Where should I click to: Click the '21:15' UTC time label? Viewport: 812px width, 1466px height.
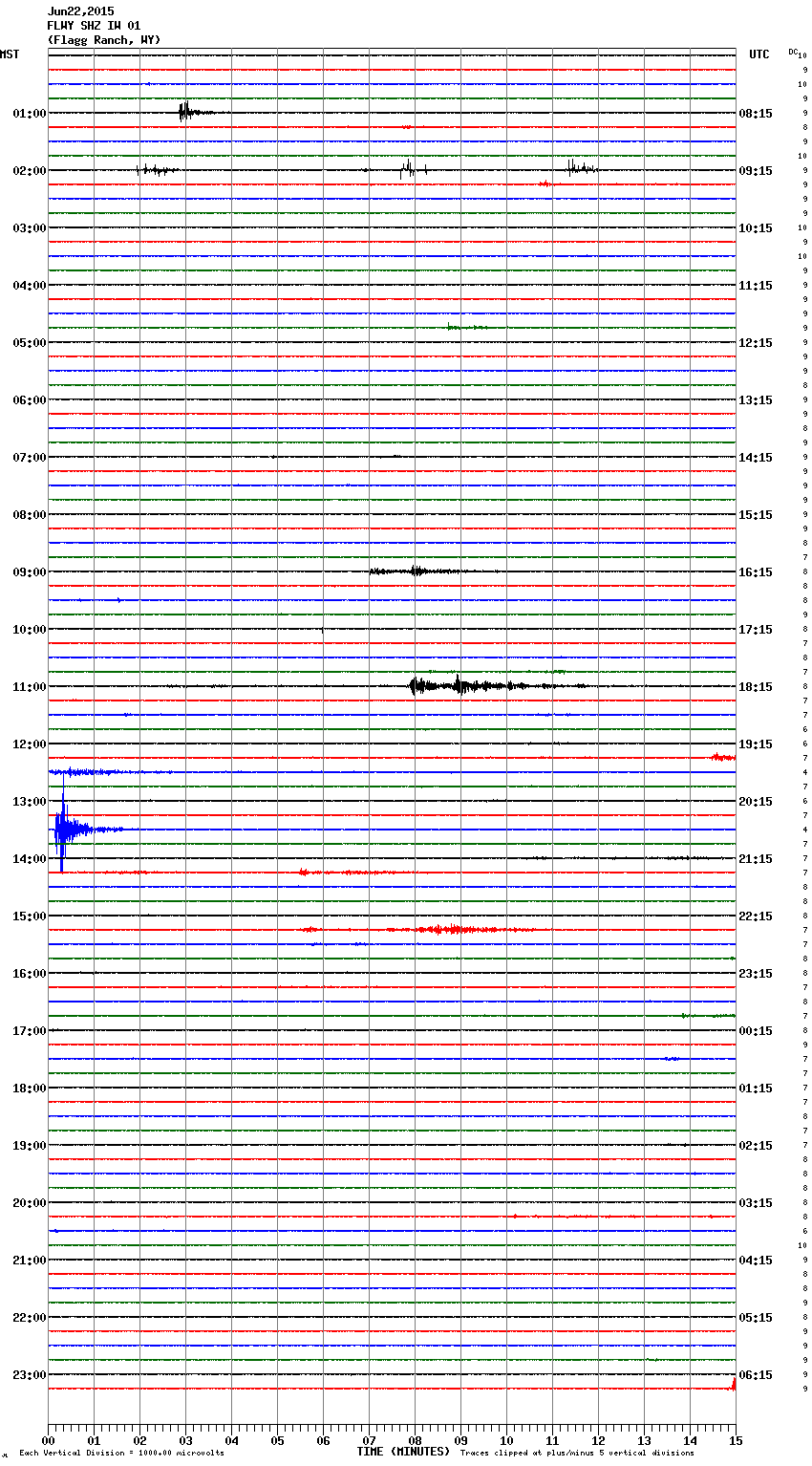[x=756, y=859]
